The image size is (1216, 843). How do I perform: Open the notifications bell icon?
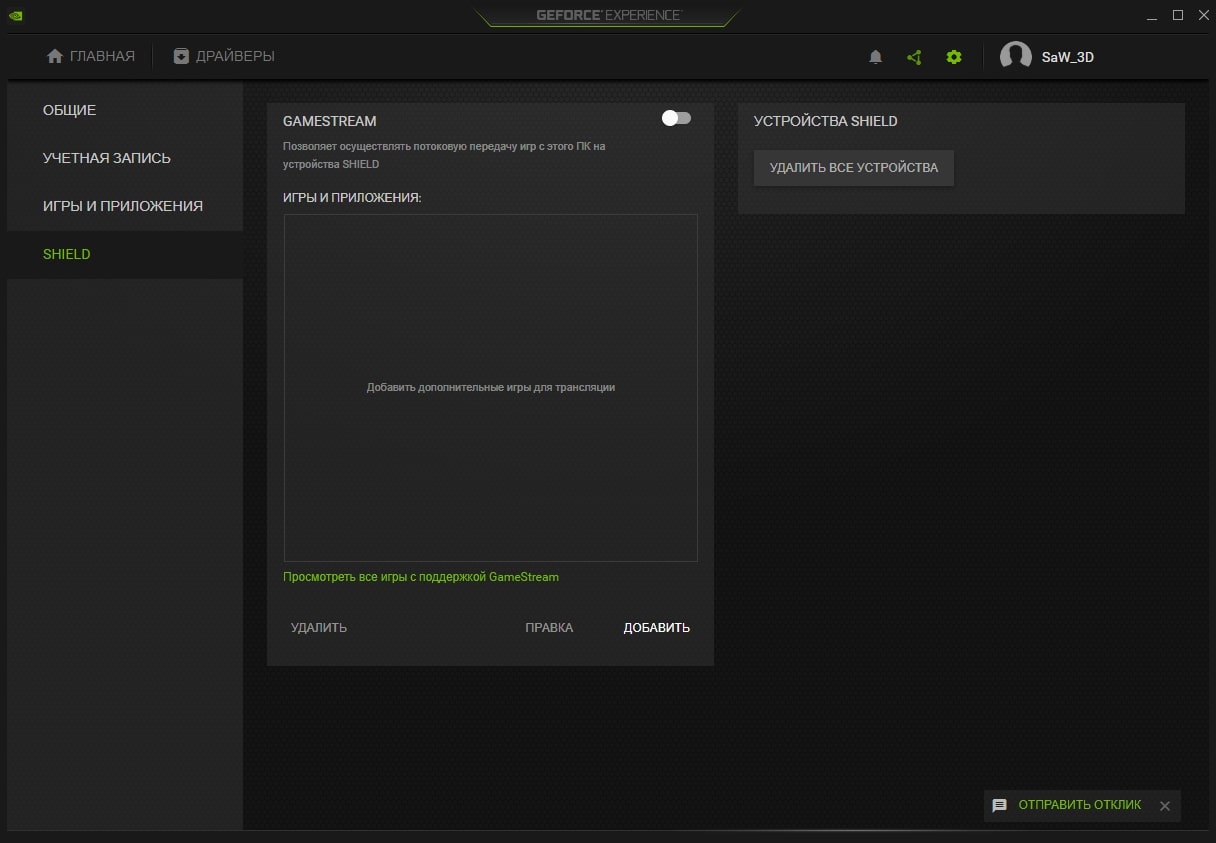[x=875, y=57]
